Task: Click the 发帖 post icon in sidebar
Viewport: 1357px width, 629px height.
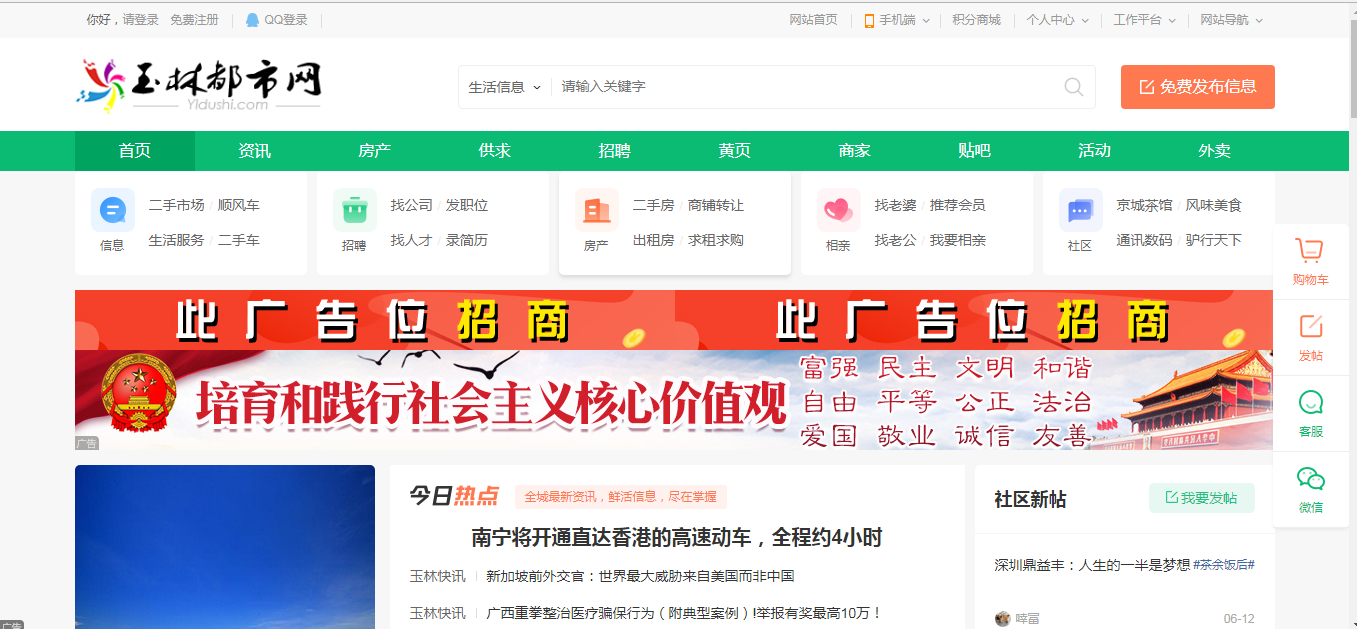Action: click(1310, 327)
